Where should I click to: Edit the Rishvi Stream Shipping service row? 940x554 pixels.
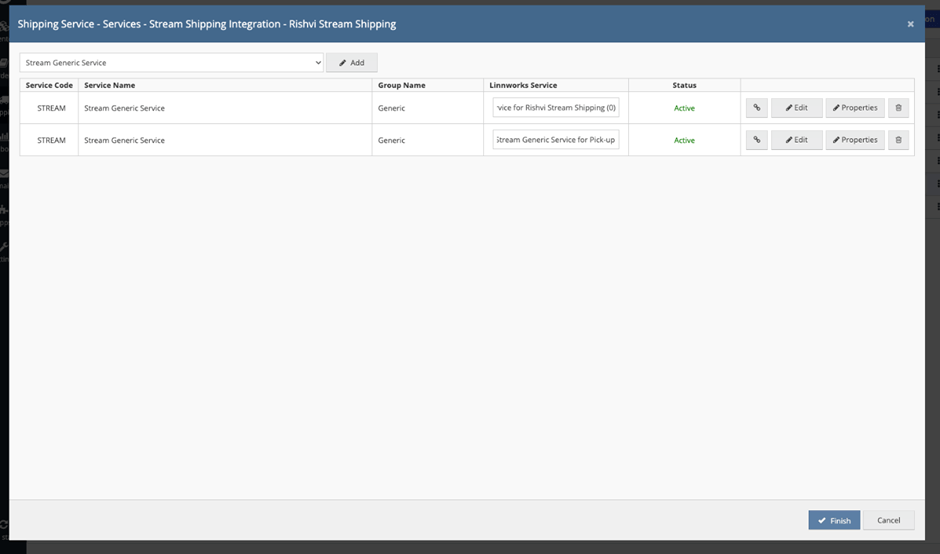[796, 108]
